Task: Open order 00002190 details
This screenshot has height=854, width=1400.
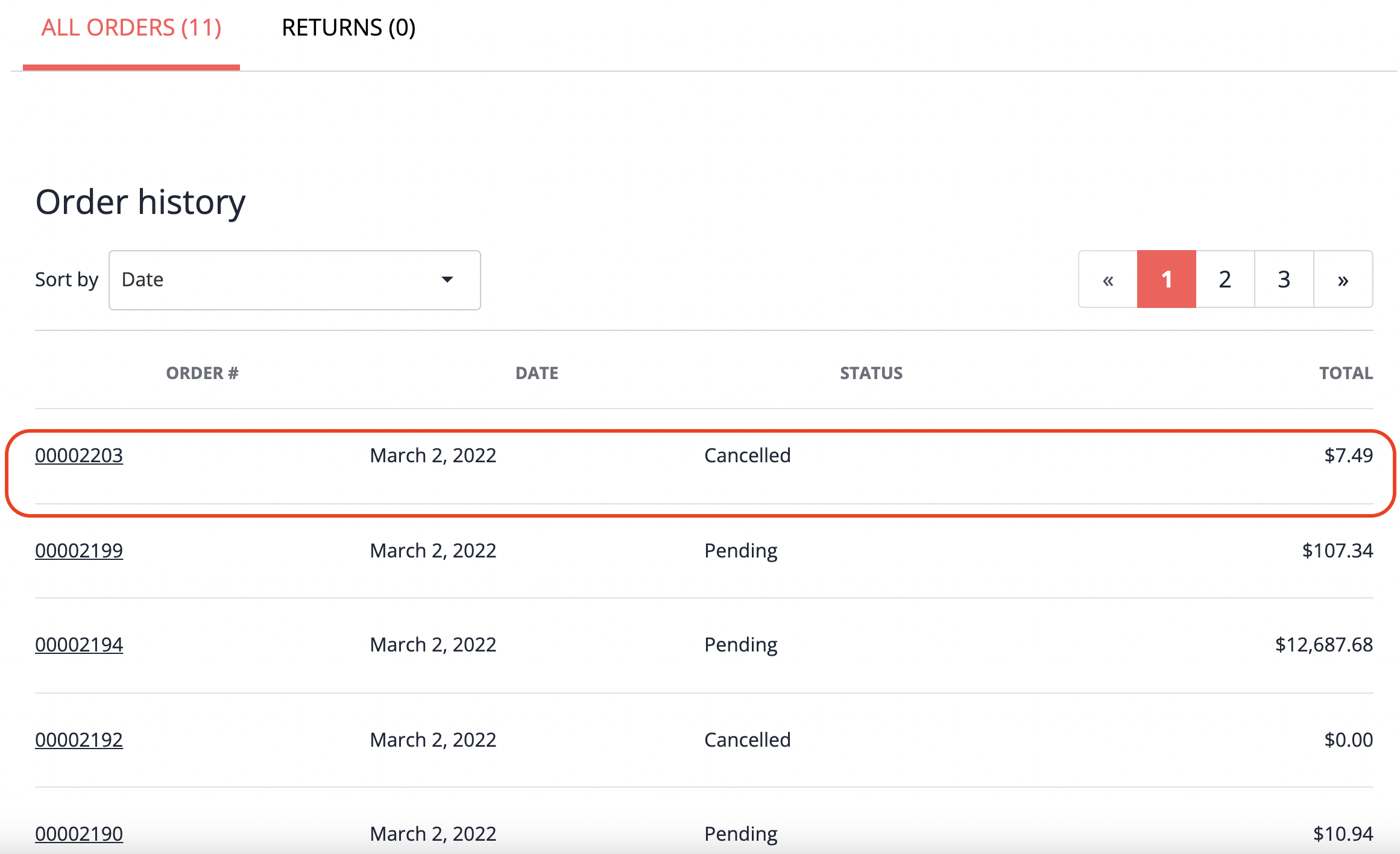Action: [x=79, y=834]
